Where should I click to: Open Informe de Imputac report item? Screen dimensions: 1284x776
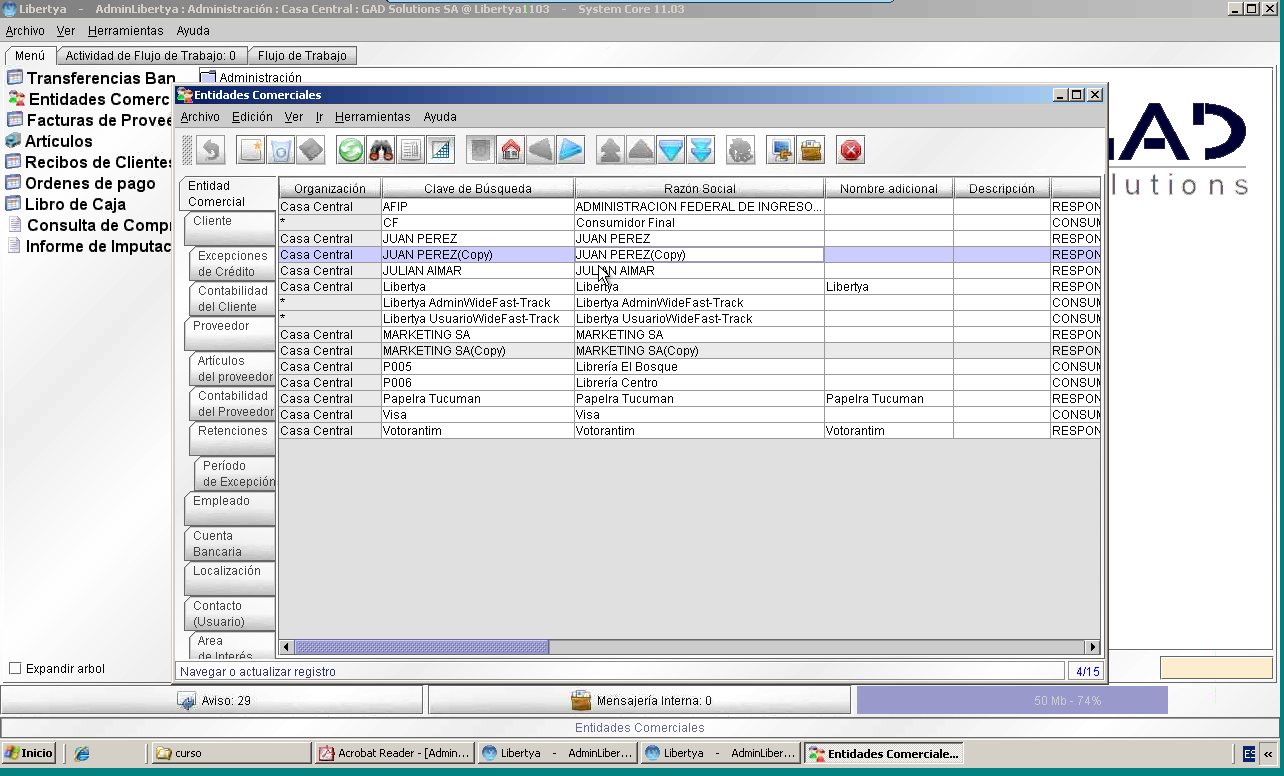[91, 246]
